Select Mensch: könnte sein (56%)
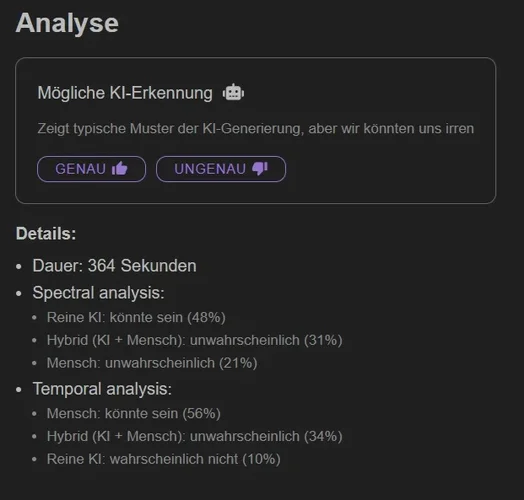The width and height of the screenshot is (524, 500). 134,414
